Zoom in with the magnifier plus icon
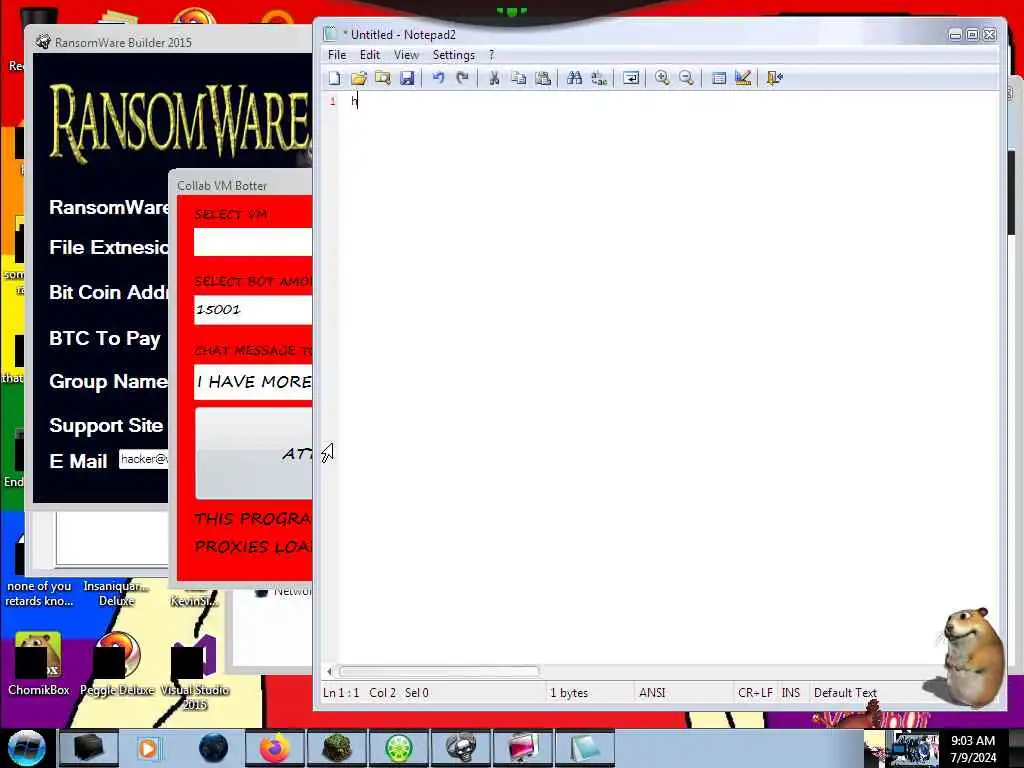This screenshot has height=768, width=1024. tap(662, 78)
